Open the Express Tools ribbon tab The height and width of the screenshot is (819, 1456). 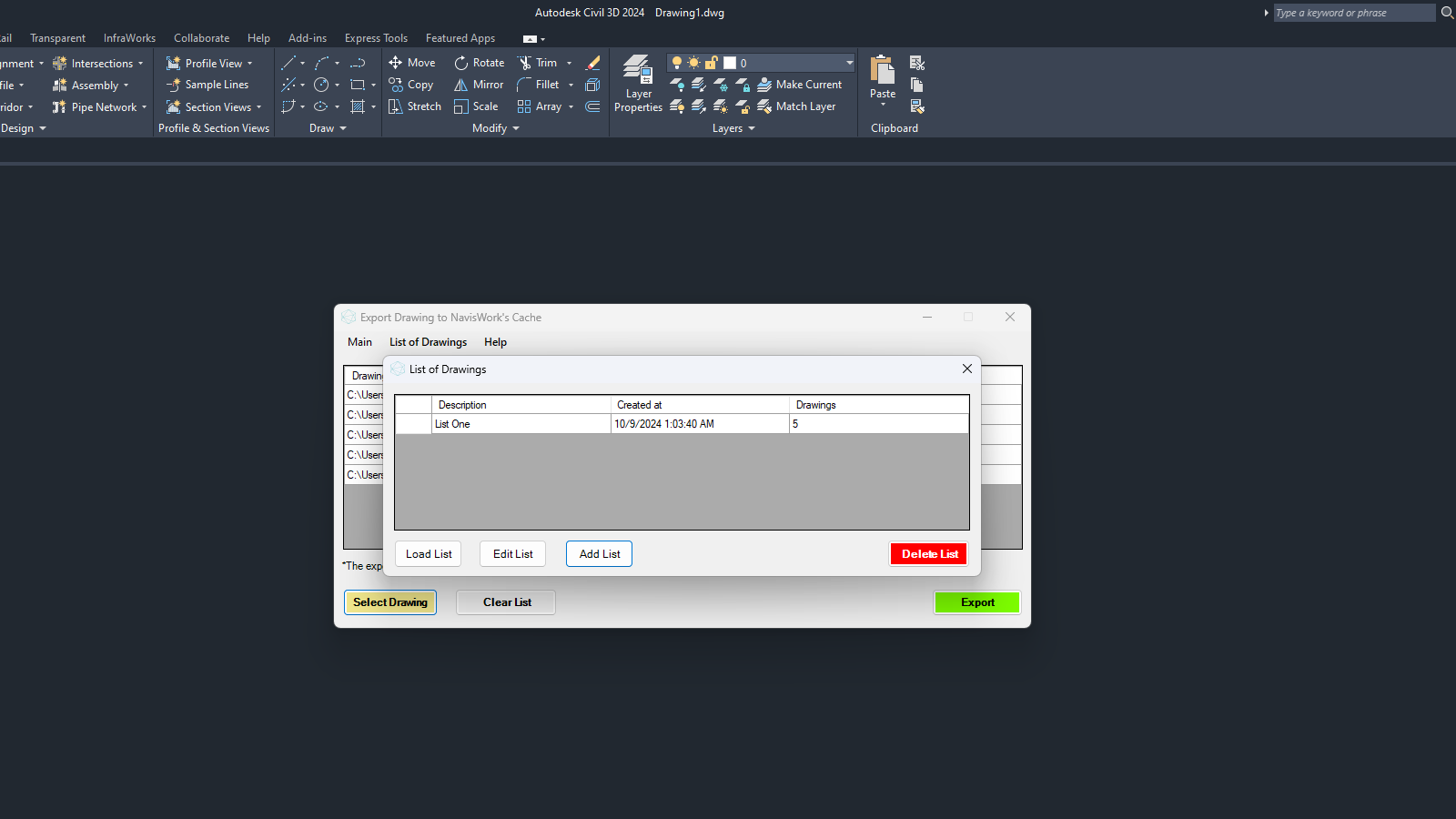(376, 38)
